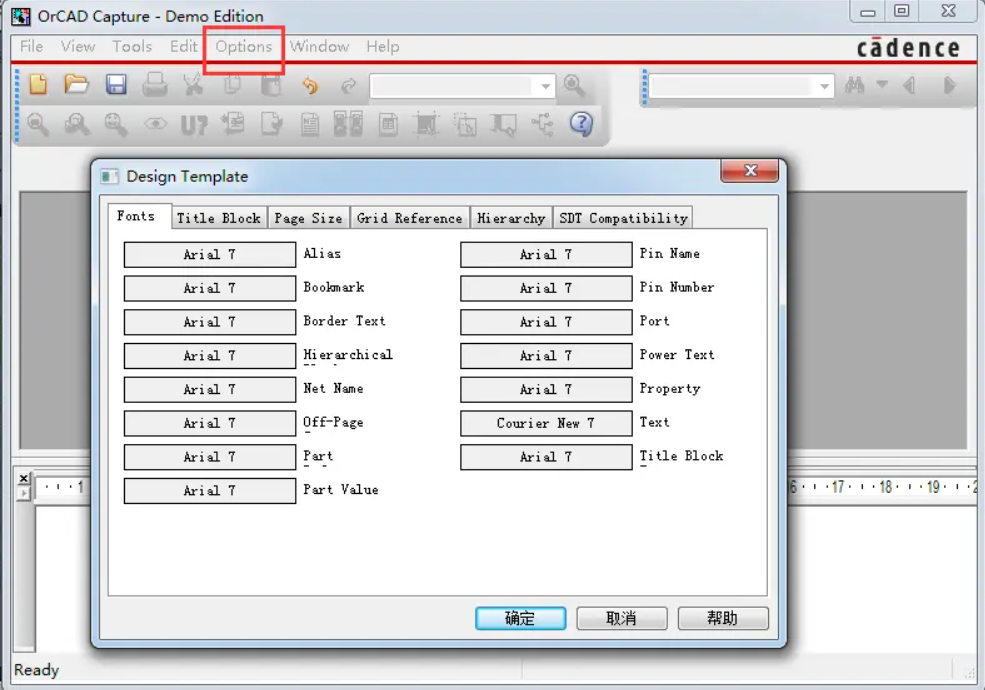Open the Edit menu
The image size is (985, 690).
coord(183,47)
